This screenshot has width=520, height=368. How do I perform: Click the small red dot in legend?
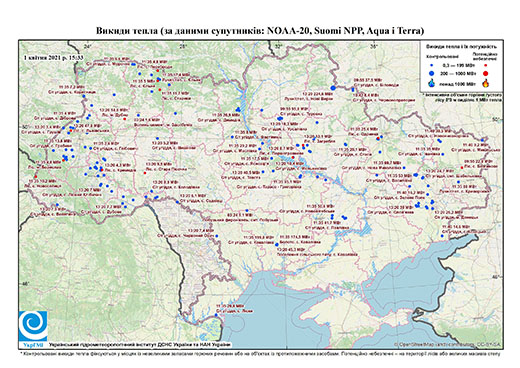click(486, 66)
